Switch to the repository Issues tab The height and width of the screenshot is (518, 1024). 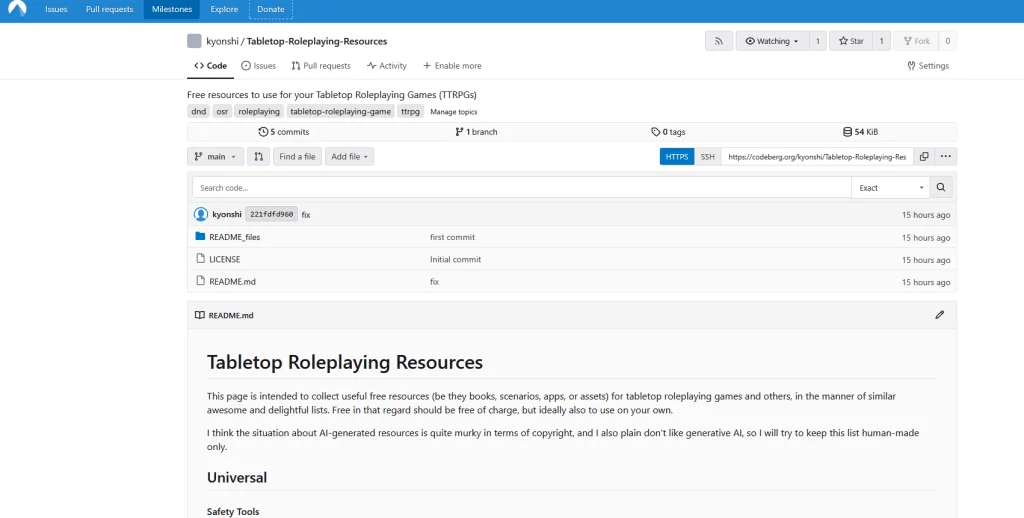click(x=259, y=66)
